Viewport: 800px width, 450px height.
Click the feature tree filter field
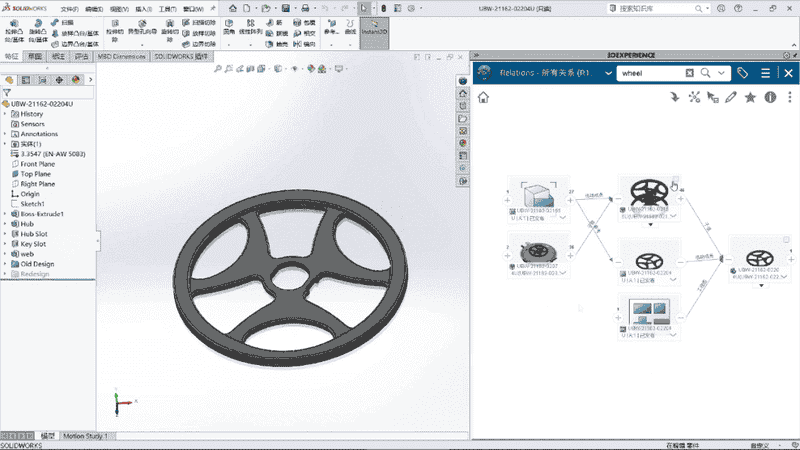coord(47,92)
